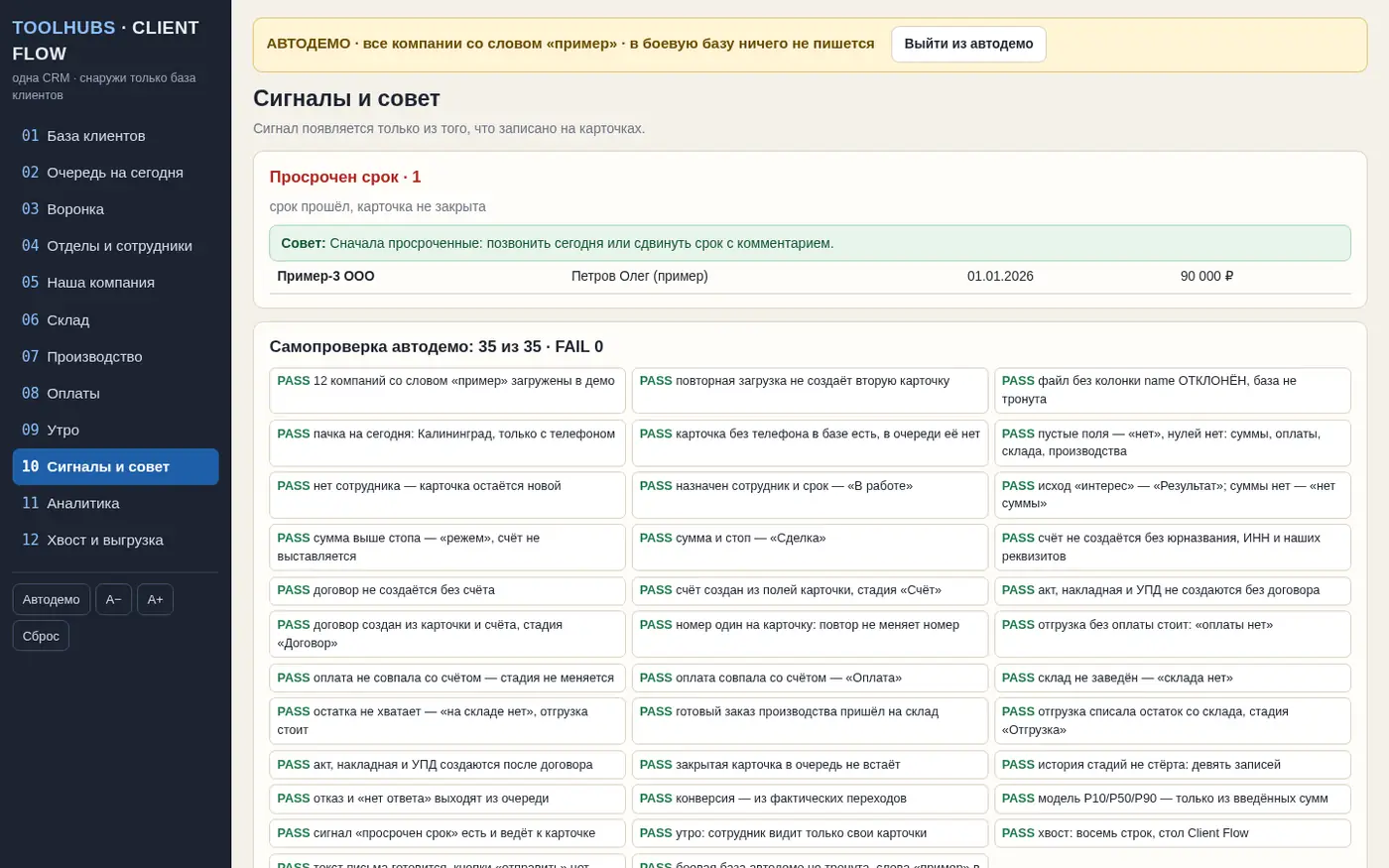Go to «Очередь на сегодня»
Viewport: 1389px width, 868px height.
point(115,173)
